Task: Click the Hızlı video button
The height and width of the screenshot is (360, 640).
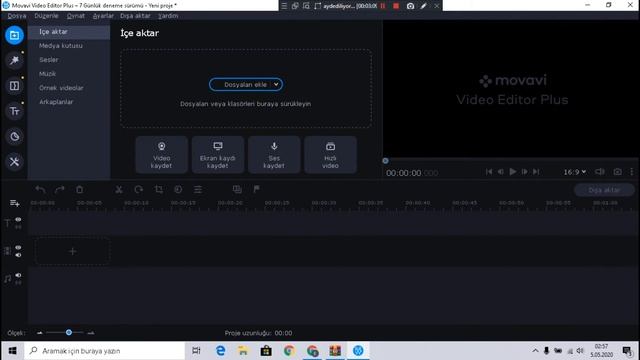Action: pos(331,155)
